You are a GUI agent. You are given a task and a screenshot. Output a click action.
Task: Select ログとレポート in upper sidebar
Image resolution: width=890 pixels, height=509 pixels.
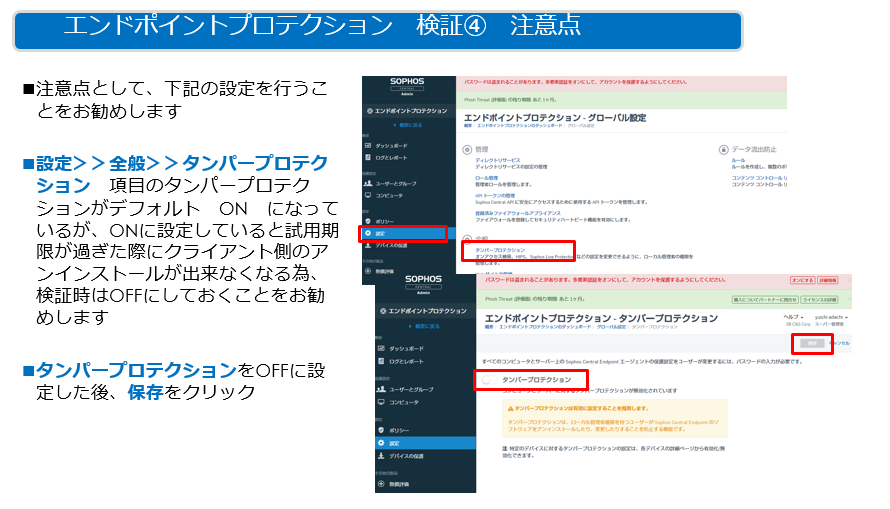[391, 157]
